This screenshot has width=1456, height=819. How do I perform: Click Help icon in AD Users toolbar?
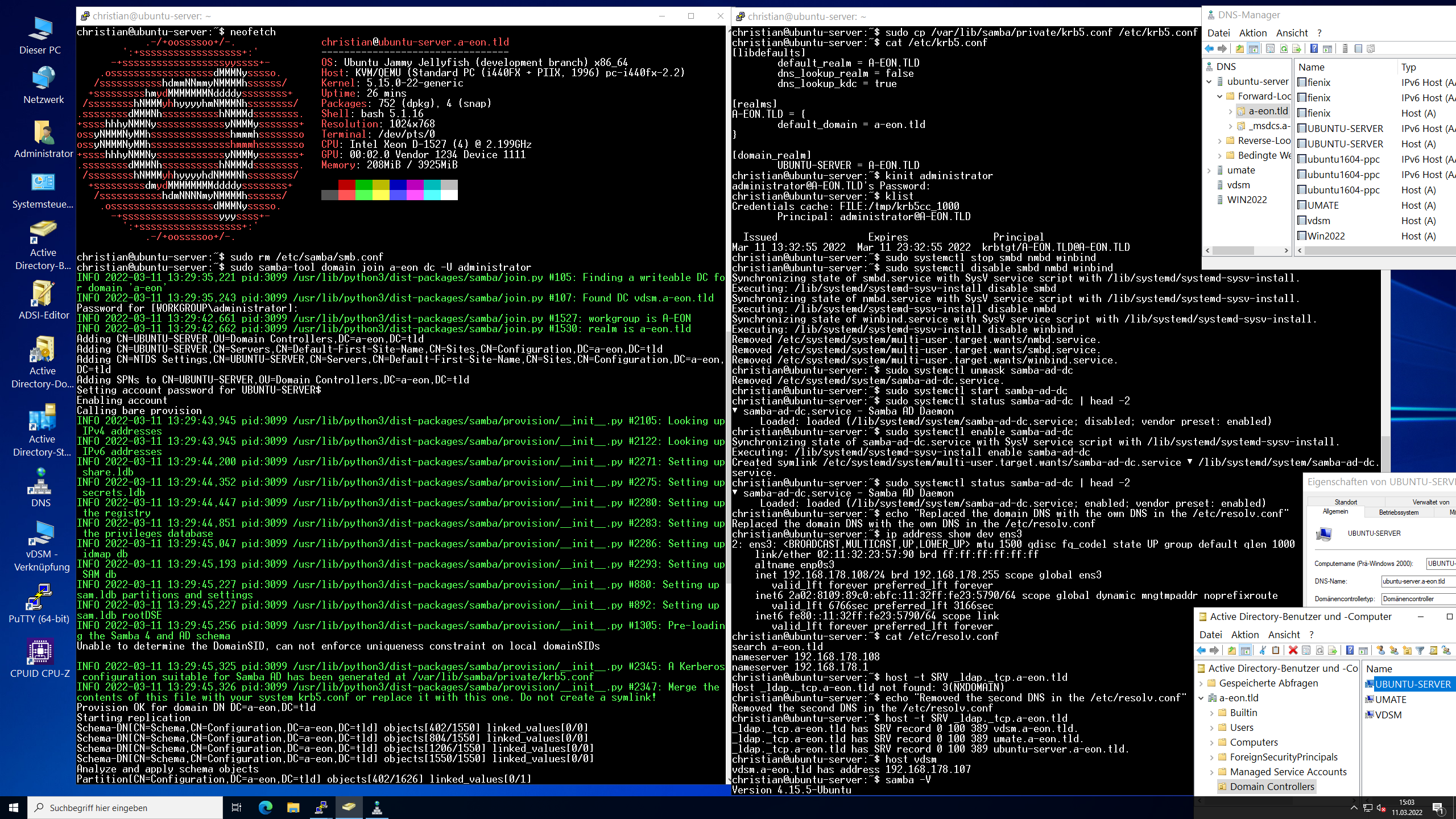click(1350, 650)
